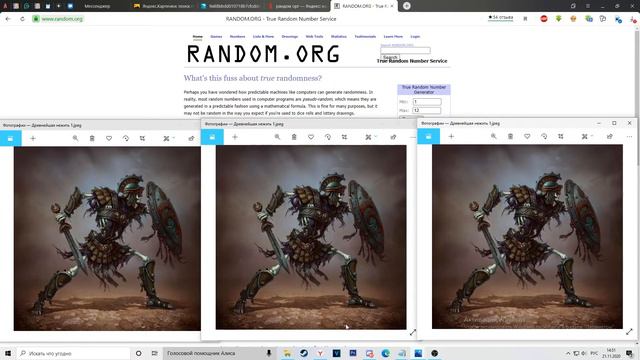Delete the photo in middle Photos window
640x360 pixels.
coord(294,137)
